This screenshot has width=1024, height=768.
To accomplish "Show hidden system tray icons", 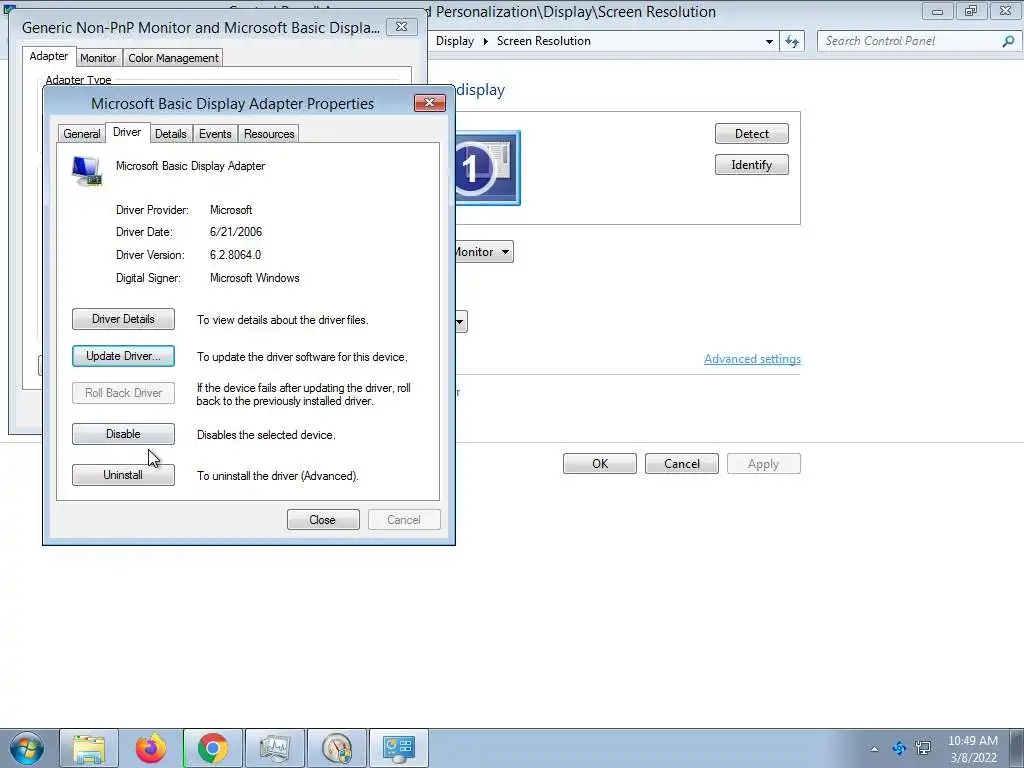I will coord(874,749).
